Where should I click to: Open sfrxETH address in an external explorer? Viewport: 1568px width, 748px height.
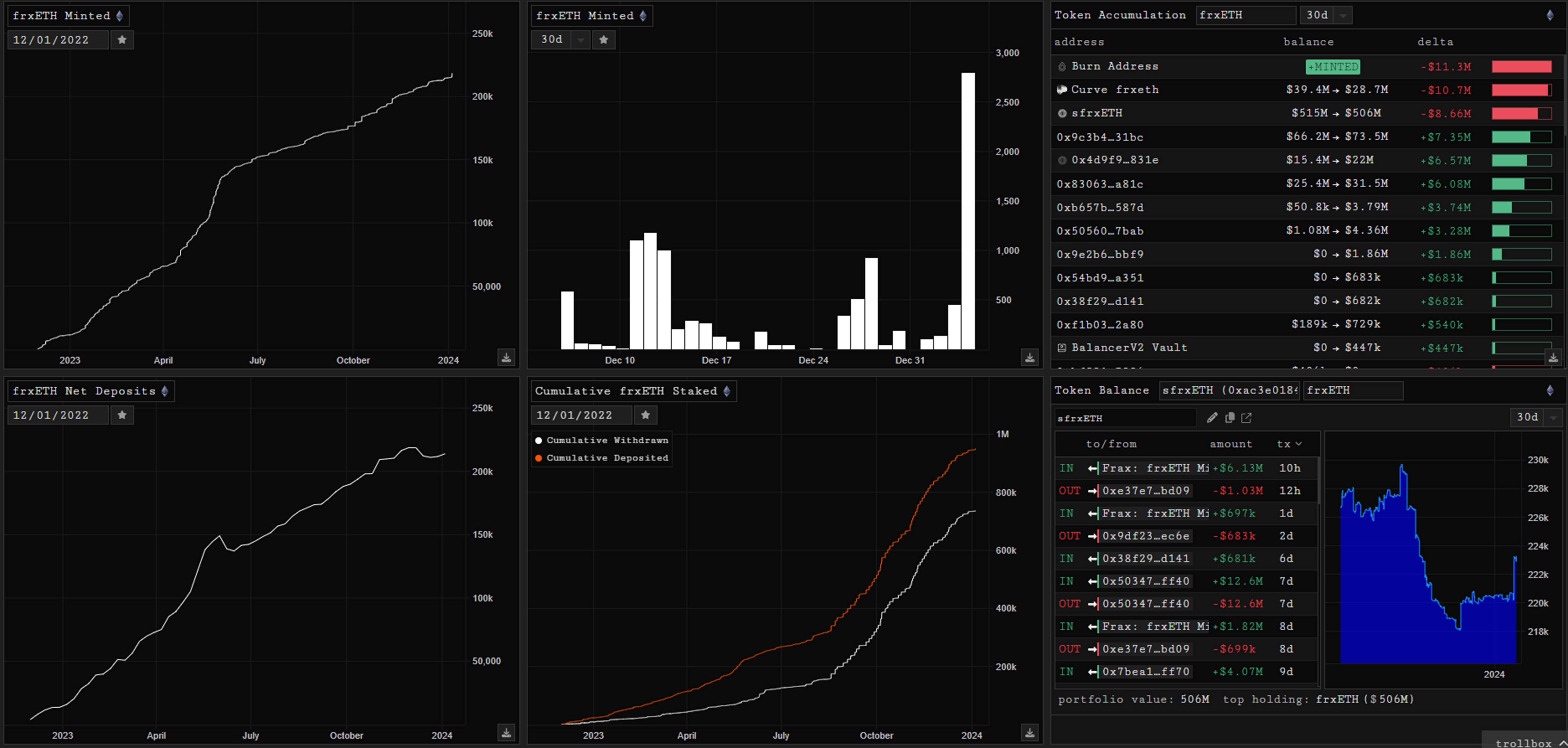(x=1247, y=417)
